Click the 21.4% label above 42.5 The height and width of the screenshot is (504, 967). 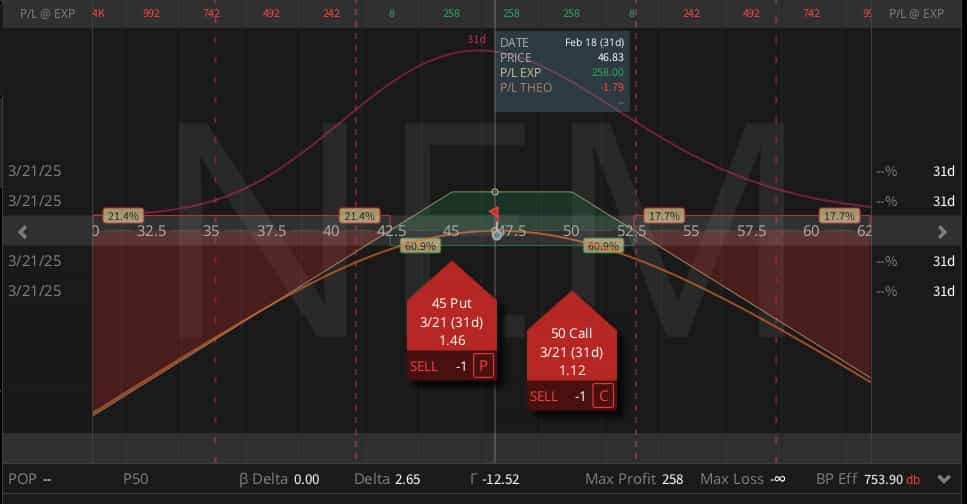tap(359, 216)
